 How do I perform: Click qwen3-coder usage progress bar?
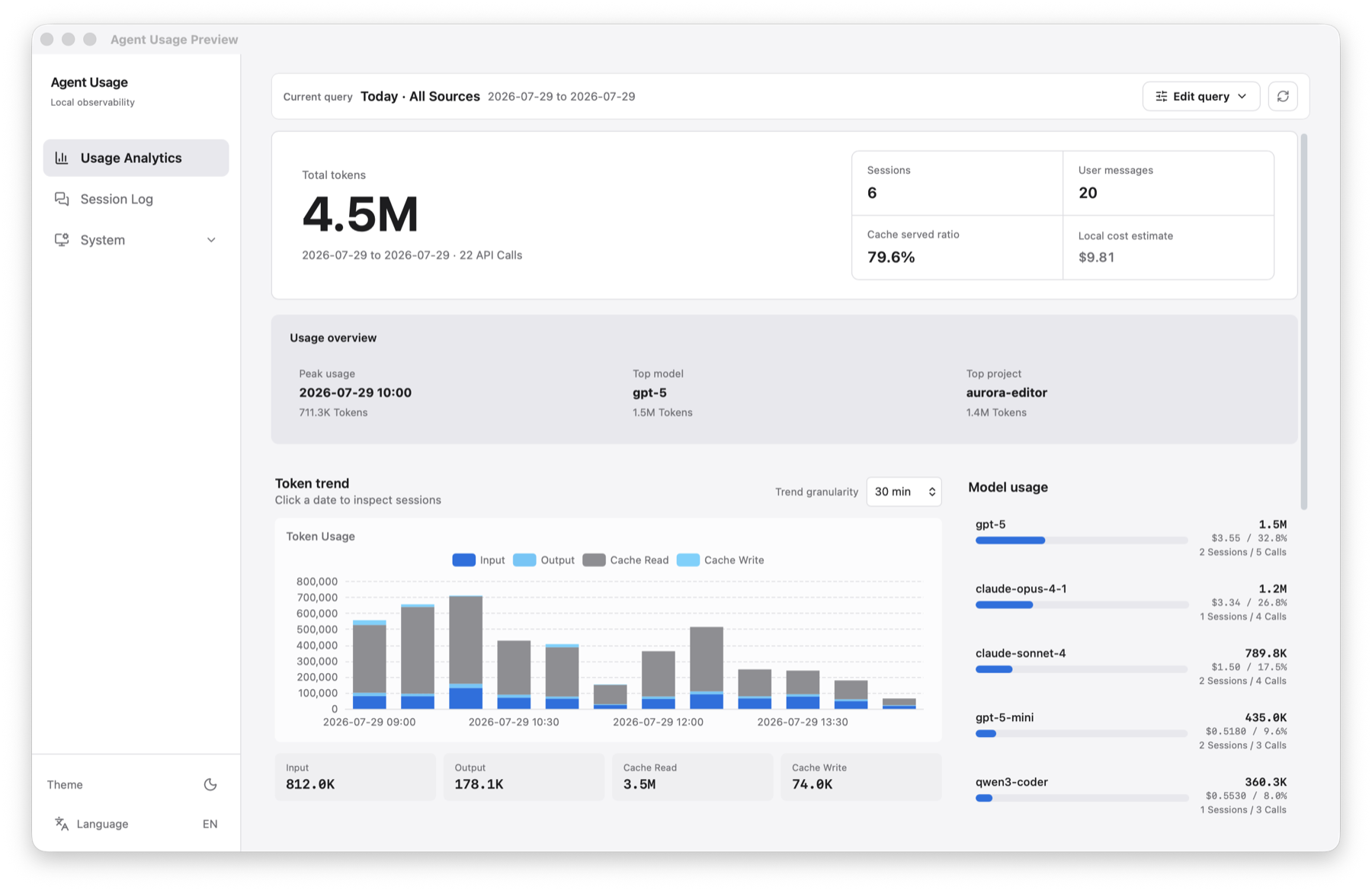1082,798
